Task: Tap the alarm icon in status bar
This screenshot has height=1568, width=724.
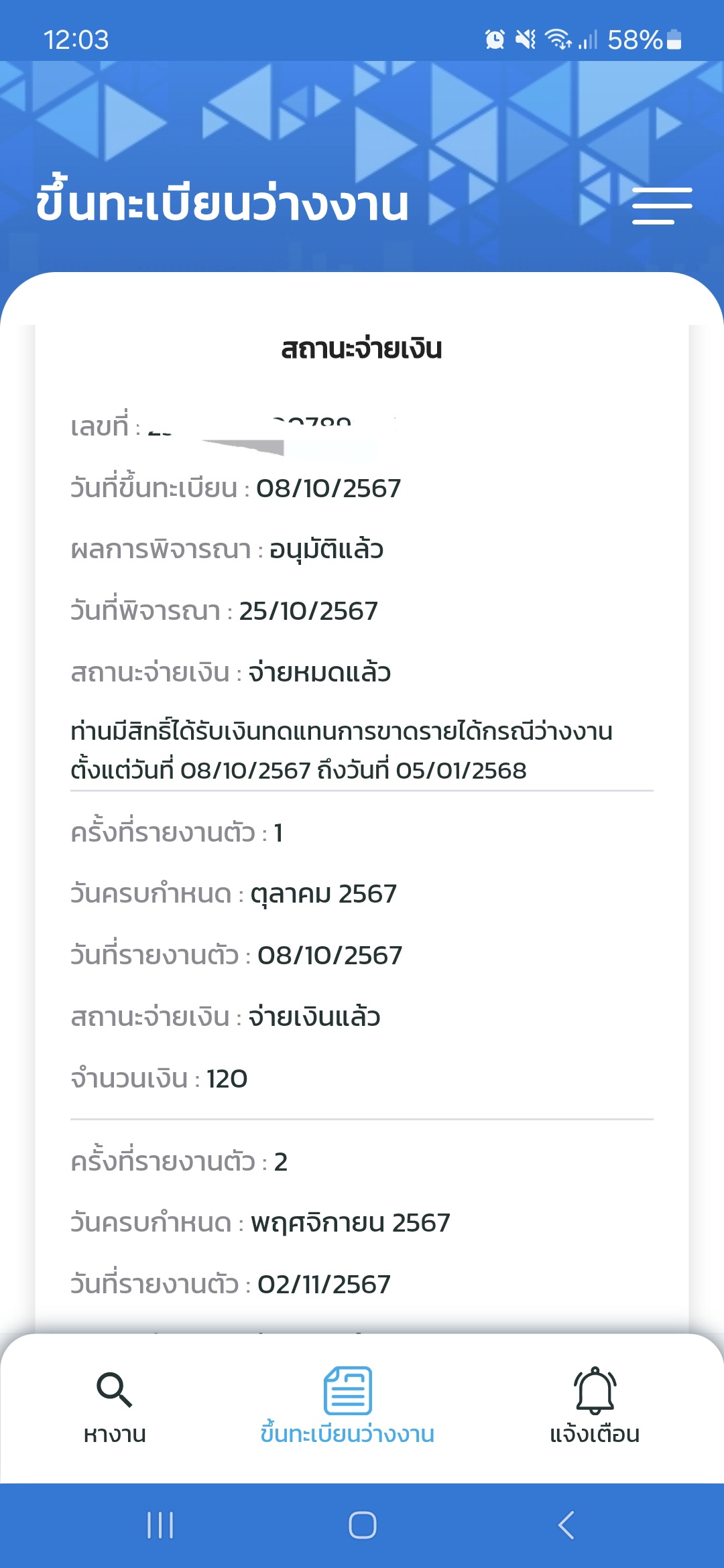Action: click(495, 40)
